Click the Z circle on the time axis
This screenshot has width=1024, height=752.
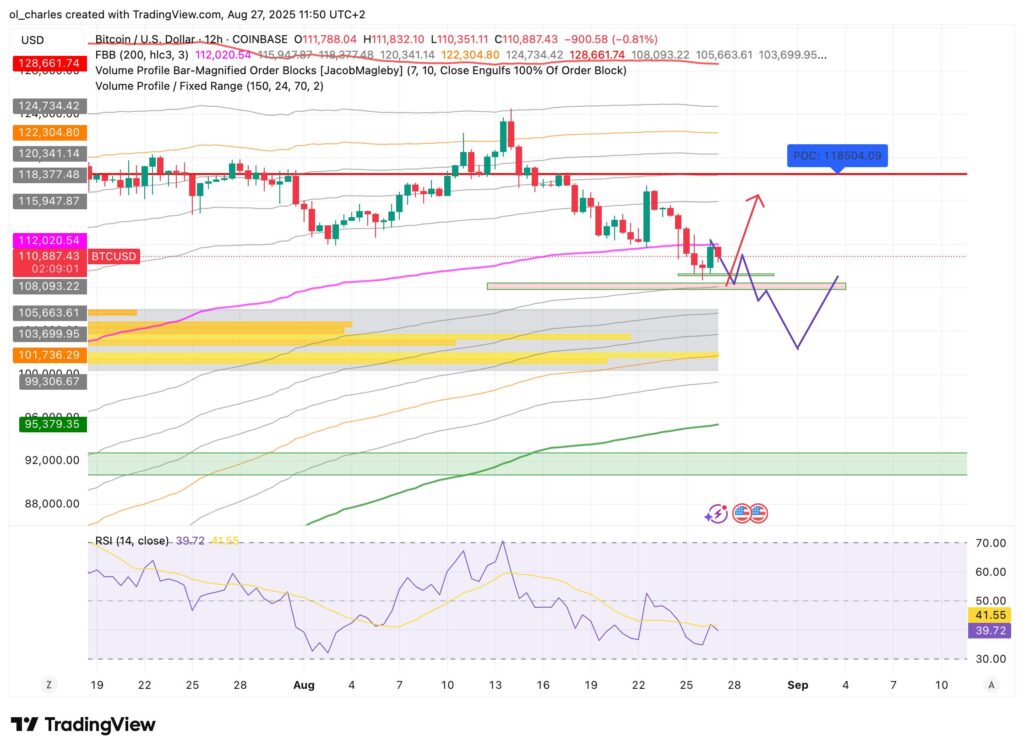point(48,685)
